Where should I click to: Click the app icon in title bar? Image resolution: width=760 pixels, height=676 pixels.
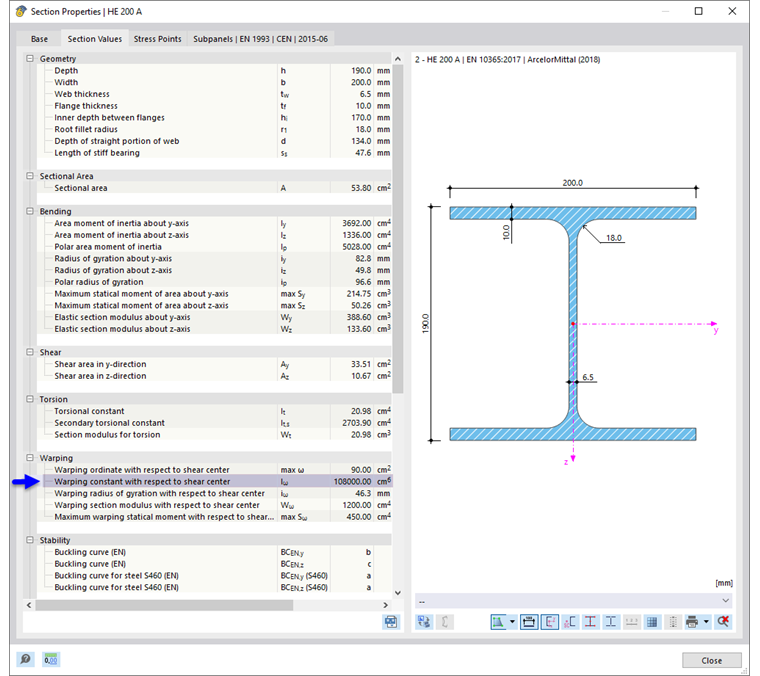(20, 11)
